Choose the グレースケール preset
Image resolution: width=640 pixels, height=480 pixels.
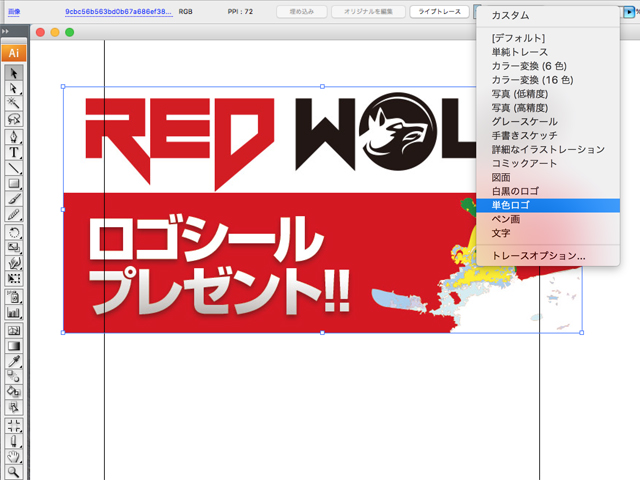tap(548, 122)
